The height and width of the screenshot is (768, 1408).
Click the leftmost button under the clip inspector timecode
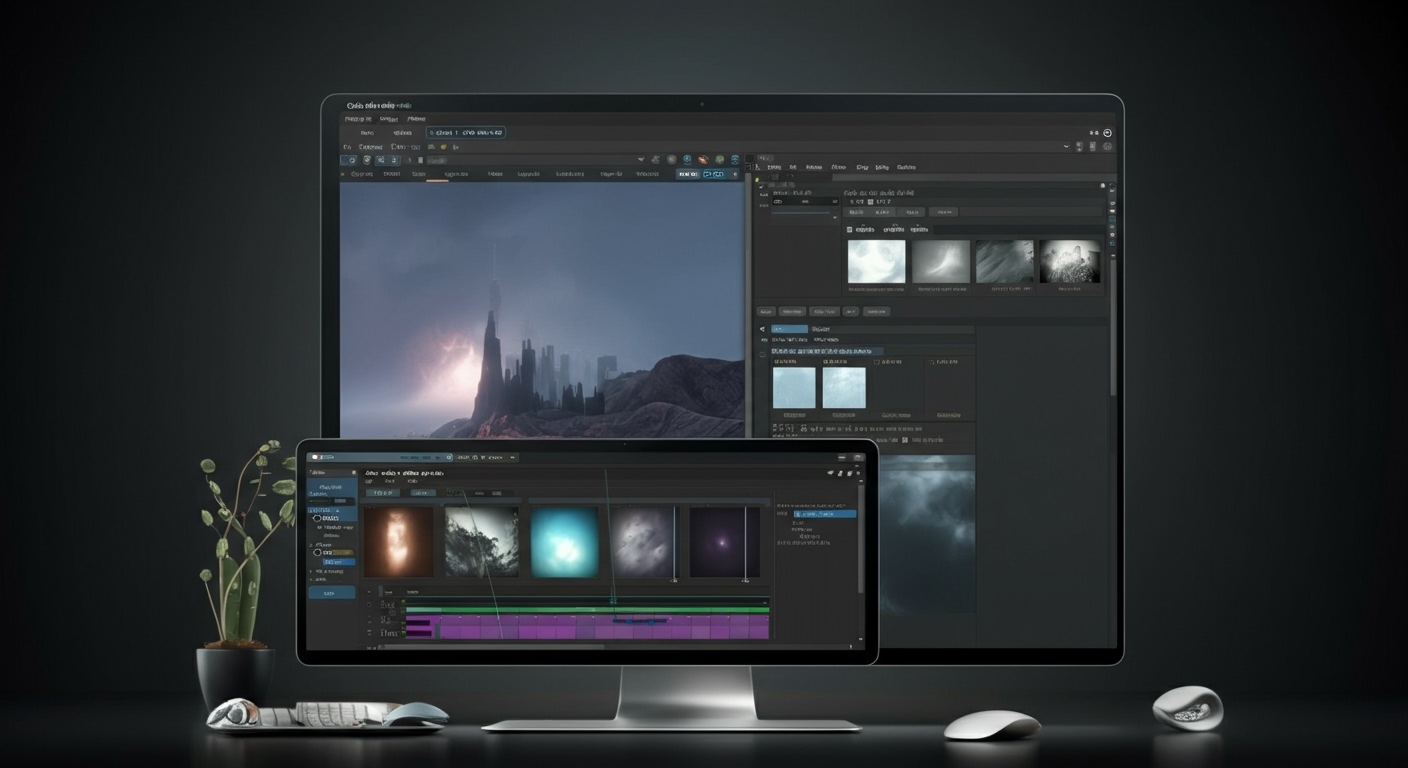click(855, 212)
